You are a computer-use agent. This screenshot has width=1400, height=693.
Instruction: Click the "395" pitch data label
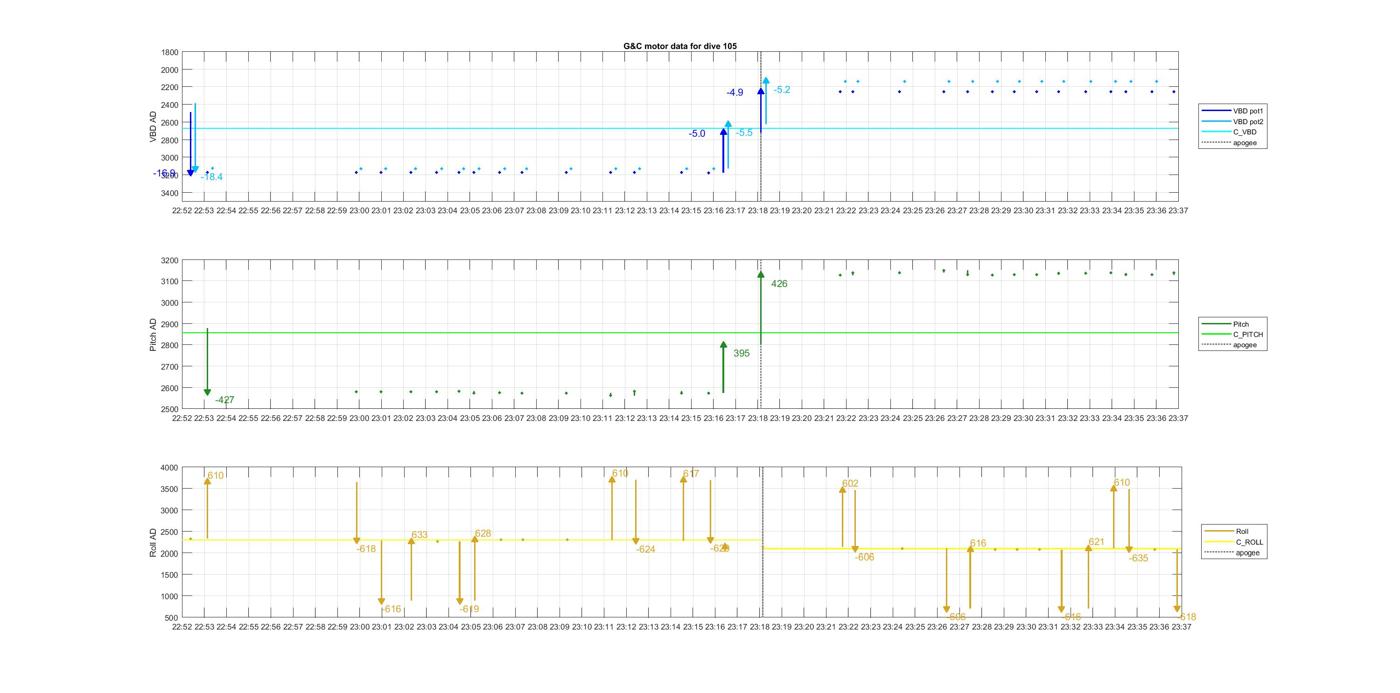pyautogui.click(x=741, y=353)
